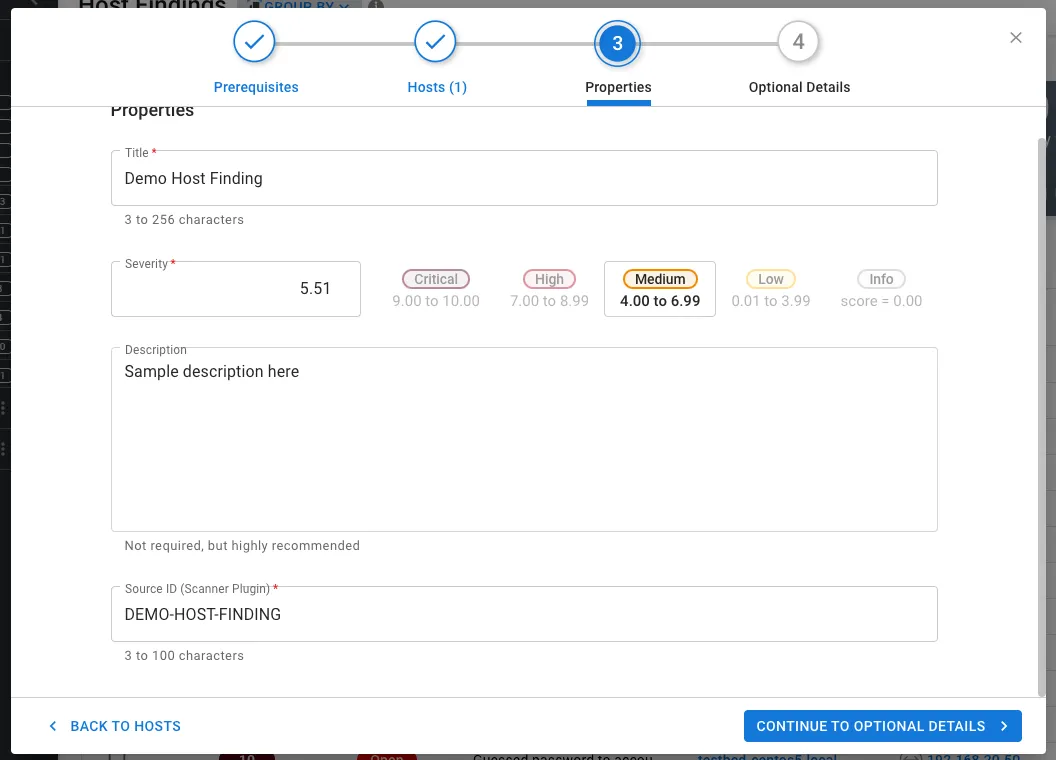The image size is (1056, 760).
Task: Go to the Prerequisites step label
Action: 256,87
